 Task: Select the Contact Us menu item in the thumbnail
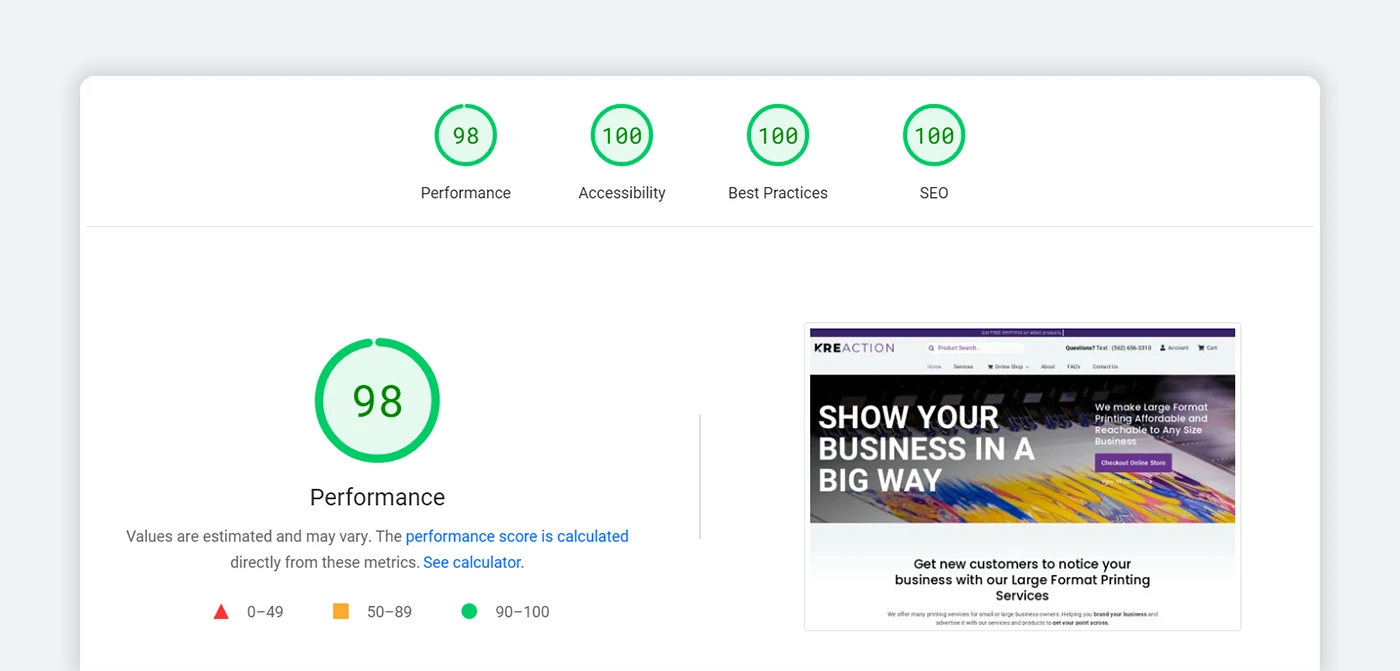pyautogui.click(x=1105, y=367)
